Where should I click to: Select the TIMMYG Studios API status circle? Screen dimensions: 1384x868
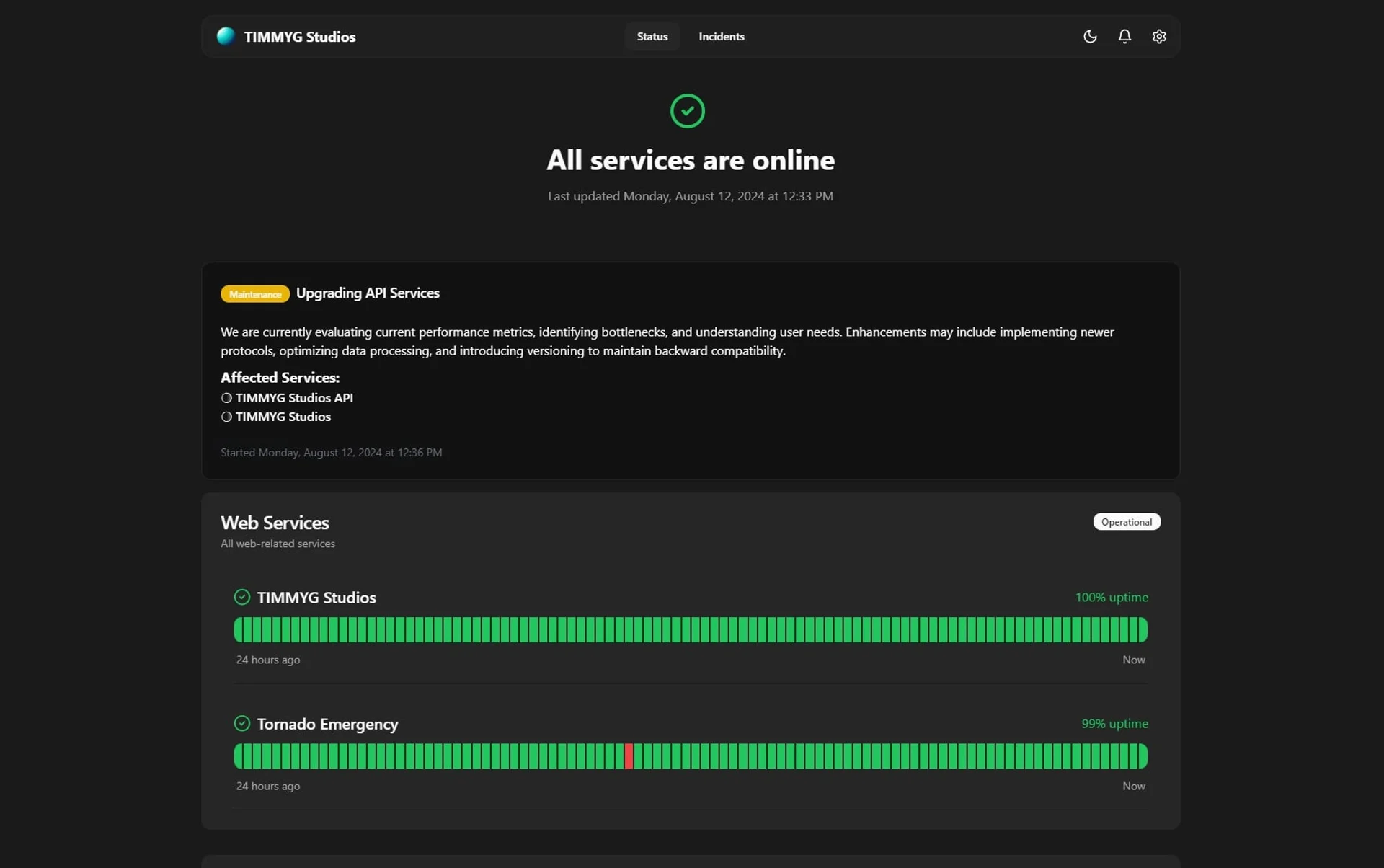(x=226, y=397)
